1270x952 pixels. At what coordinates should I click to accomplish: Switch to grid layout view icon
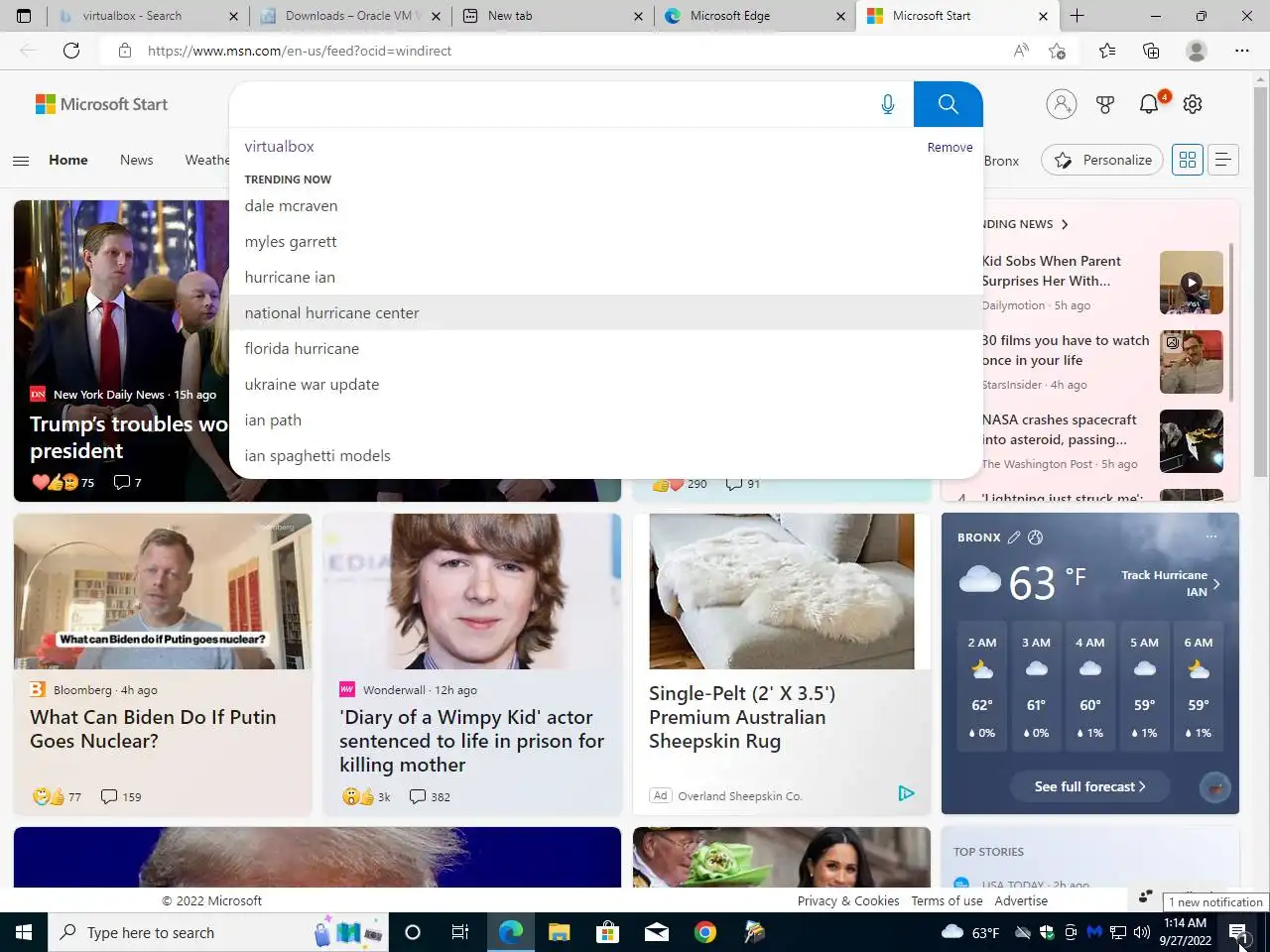click(1188, 160)
